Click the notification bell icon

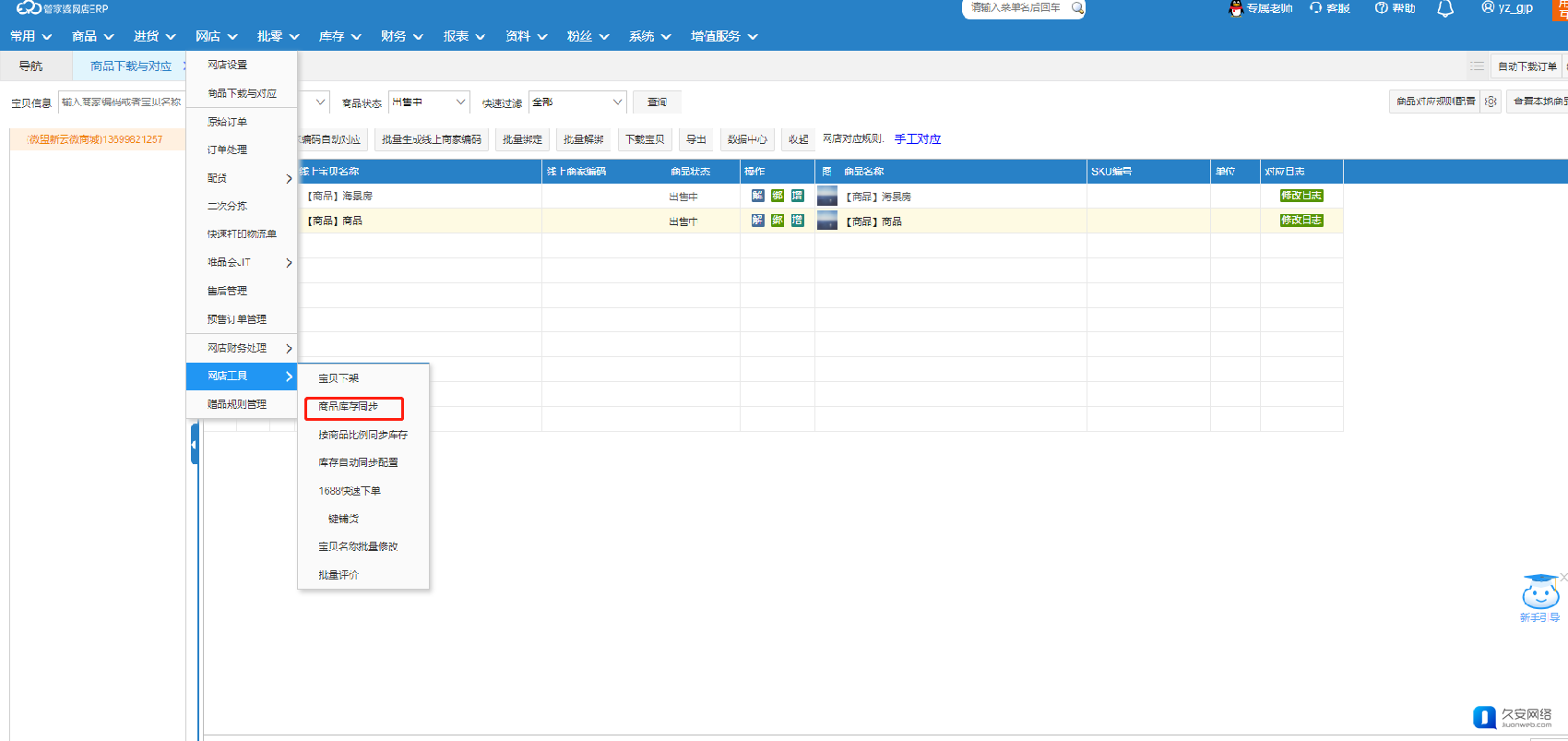(x=1445, y=9)
